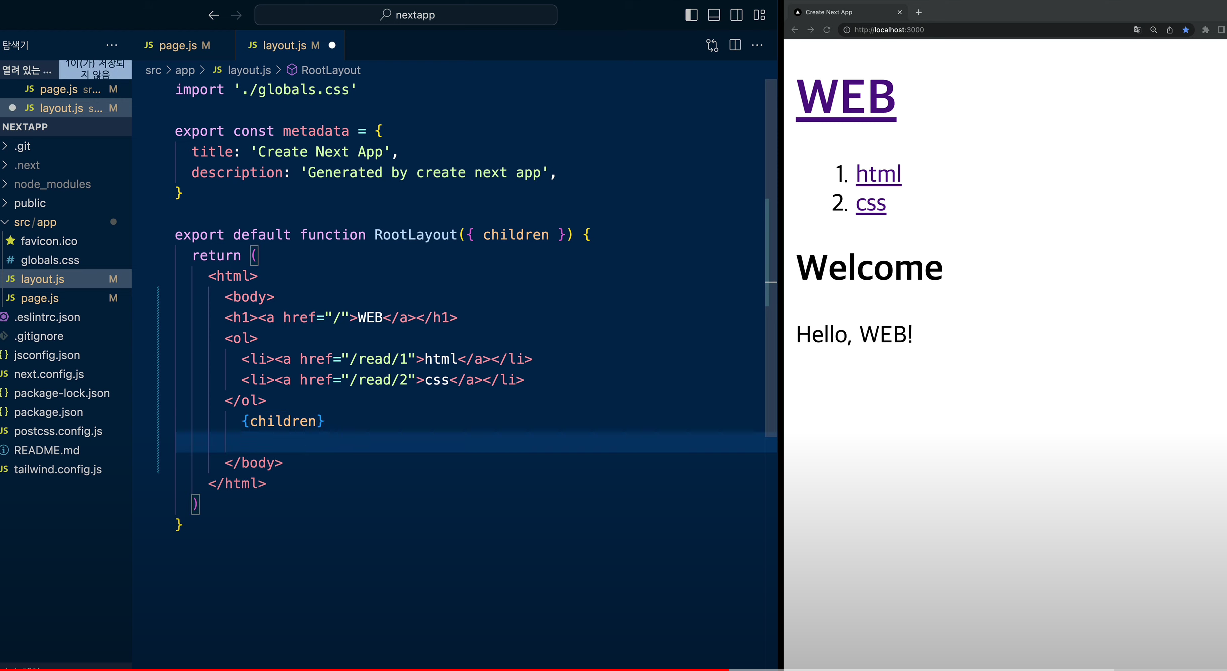
Task: Open the editor's more actions ellipsis
Action: (x=759, y=45)
